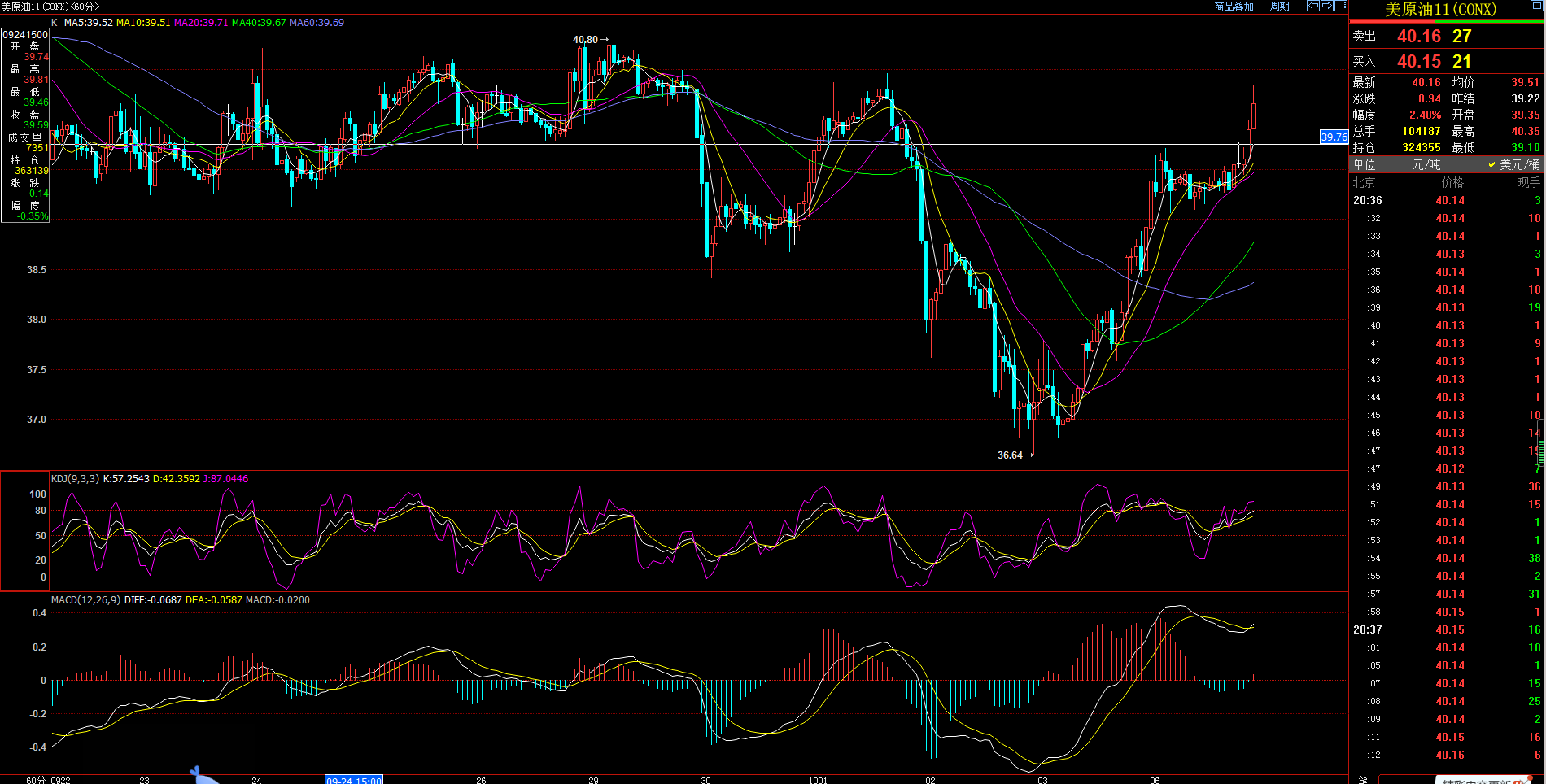The width and height of the screenshot is (1546, 784).
Task: Open the 周期 period dropdown
Action: click(x=1280, y=7)
